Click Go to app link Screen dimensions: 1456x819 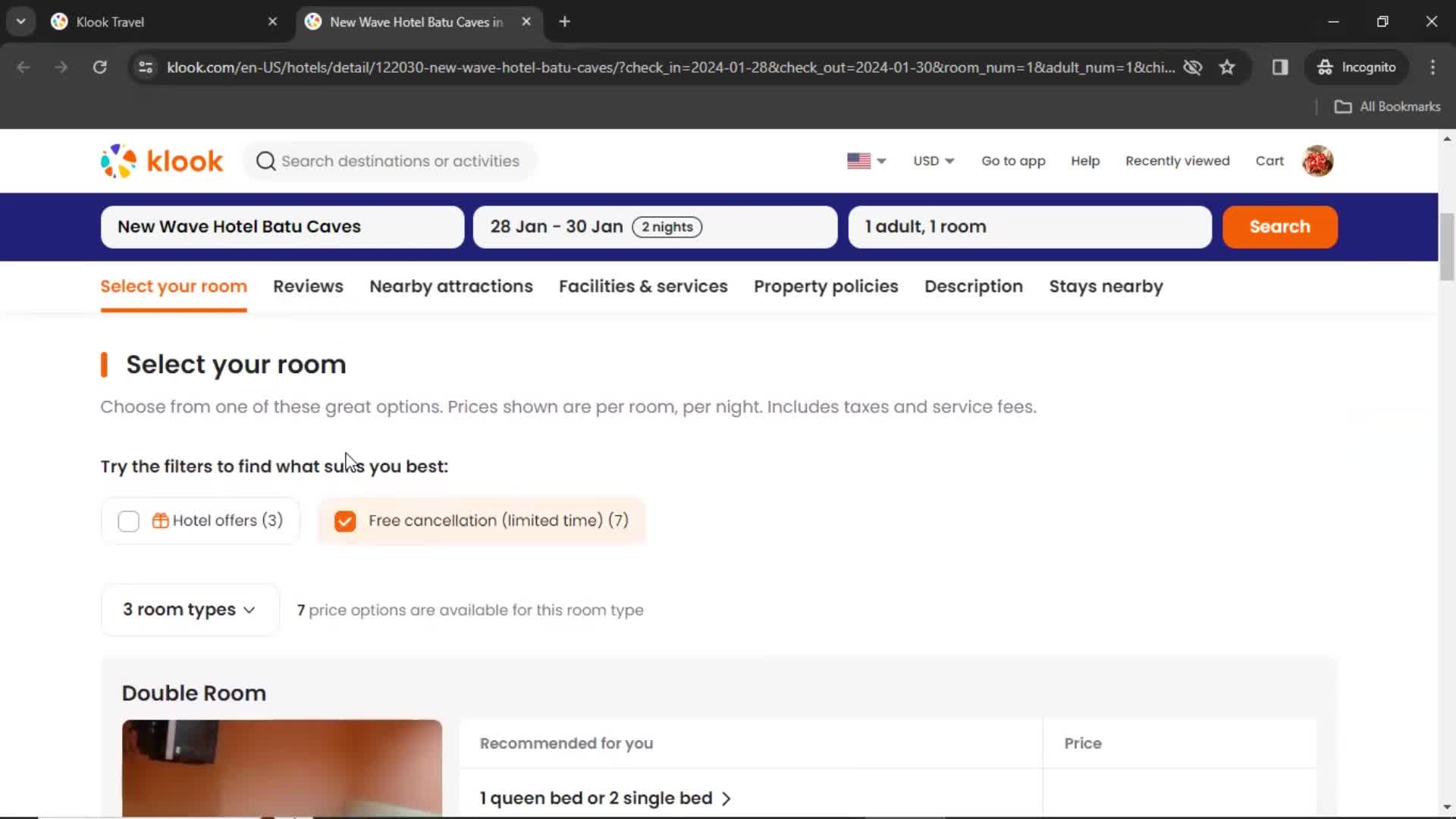pos(1013,160)
